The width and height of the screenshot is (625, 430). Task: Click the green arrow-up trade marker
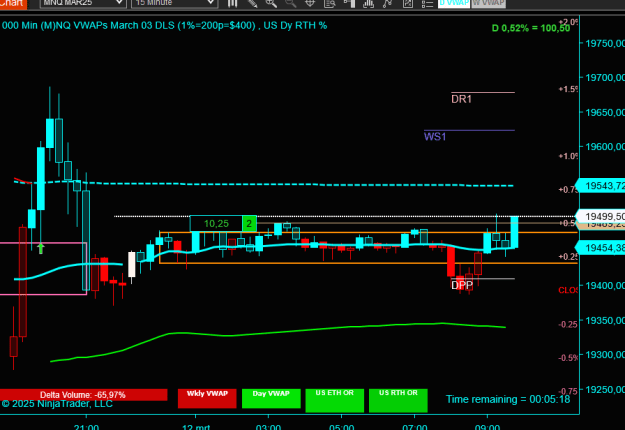point(41,248)
